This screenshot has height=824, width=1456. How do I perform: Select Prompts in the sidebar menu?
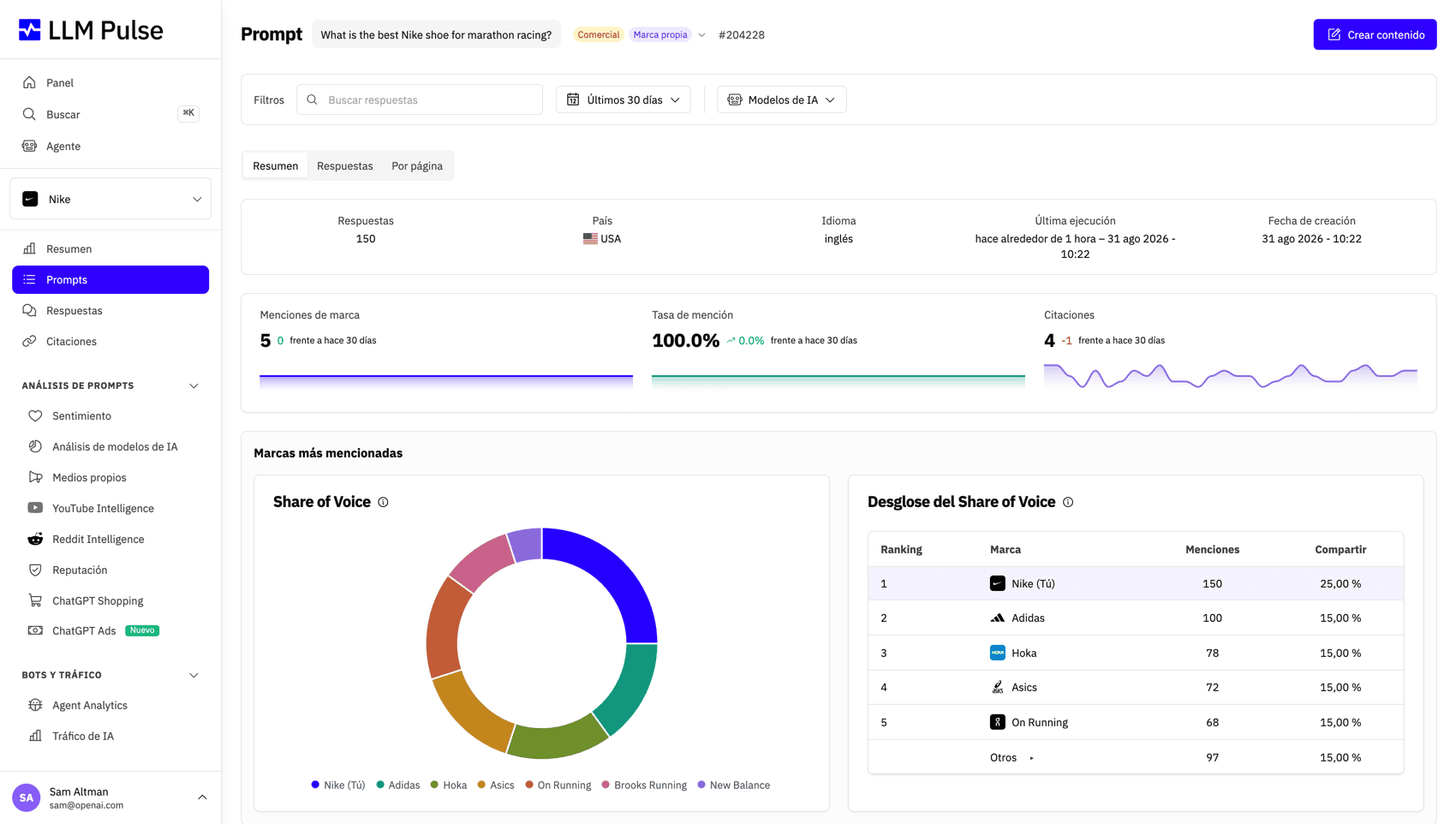point(110,279)
